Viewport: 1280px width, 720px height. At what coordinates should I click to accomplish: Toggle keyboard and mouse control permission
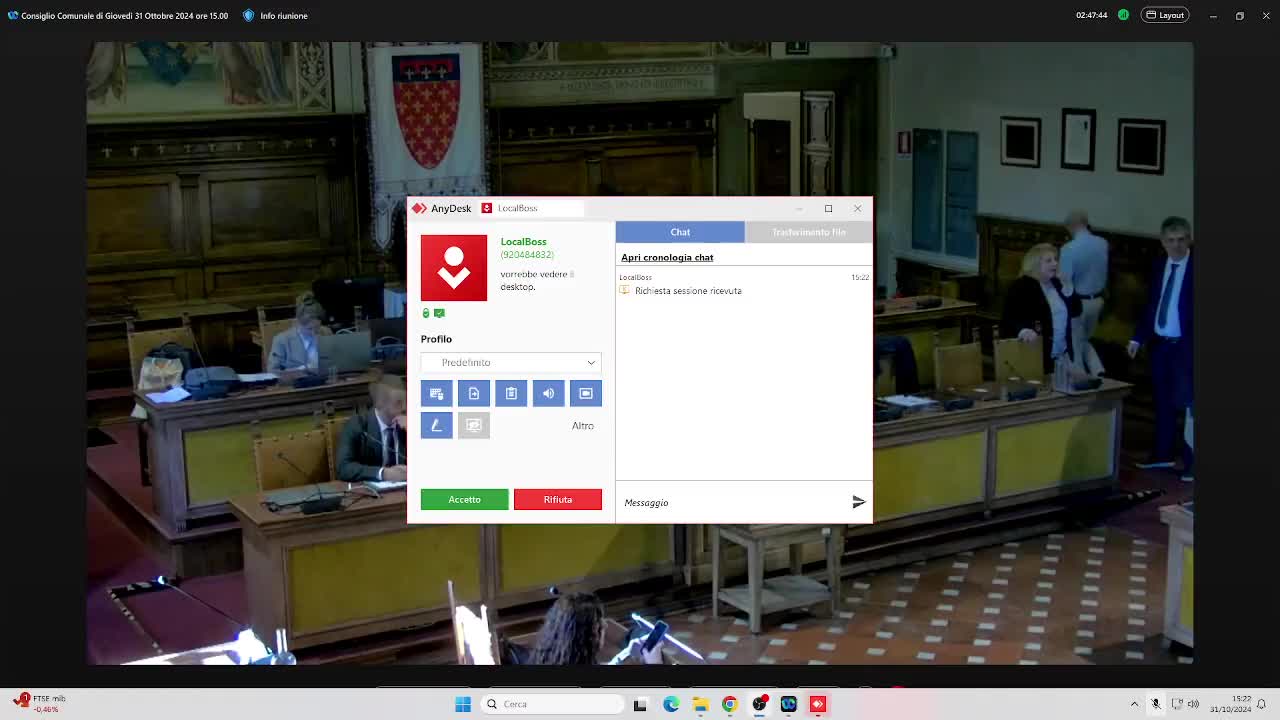(436, 393)
